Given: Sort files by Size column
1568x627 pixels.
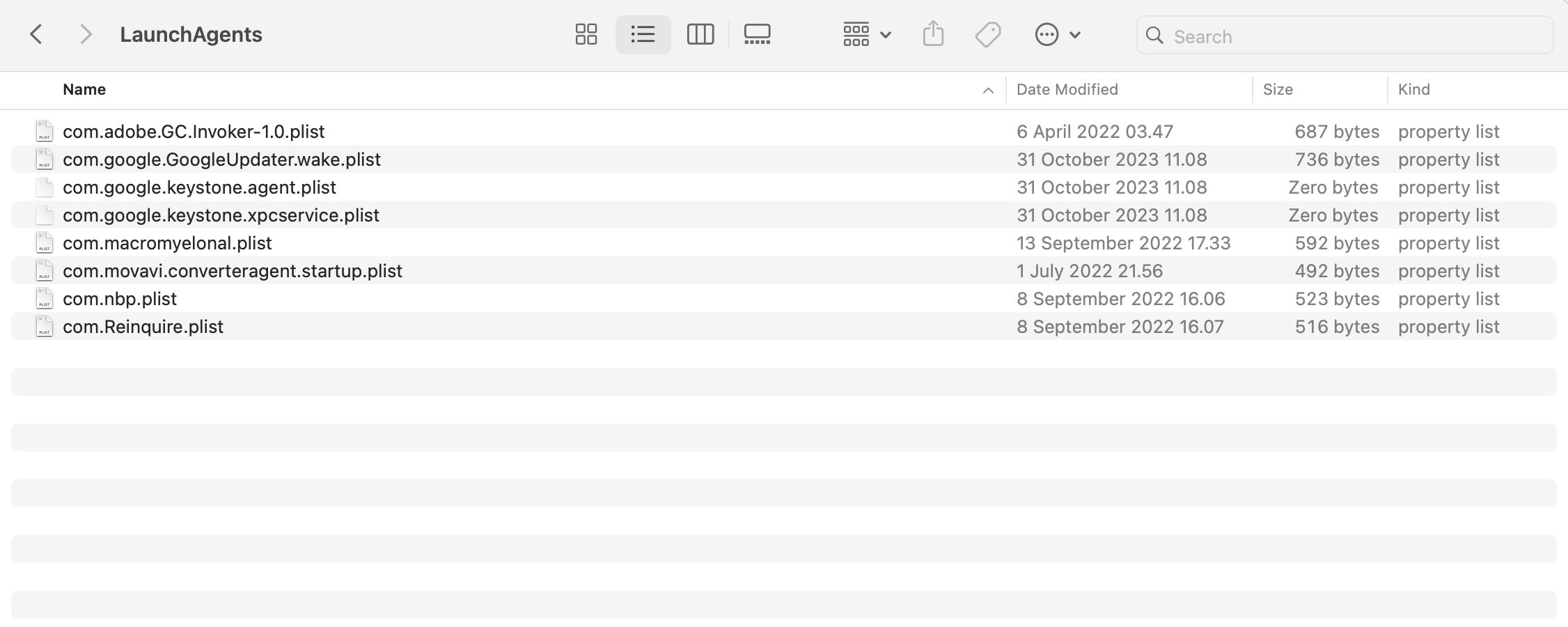Looking at the screenshot, I should point(1278,89).
